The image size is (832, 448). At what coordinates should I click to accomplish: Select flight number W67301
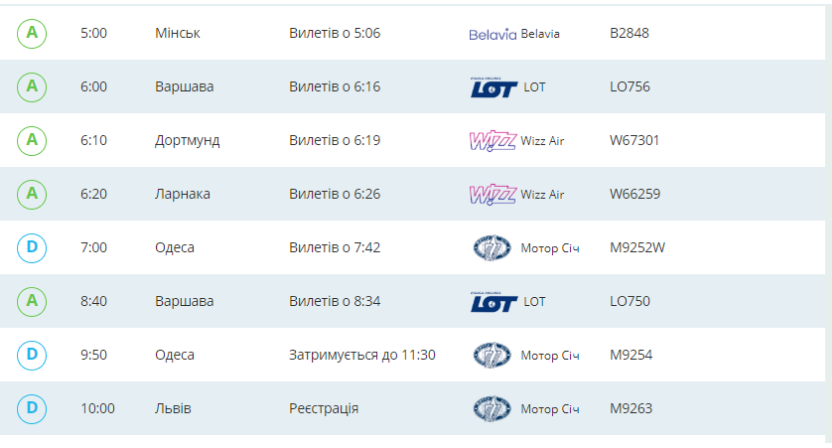634,140
